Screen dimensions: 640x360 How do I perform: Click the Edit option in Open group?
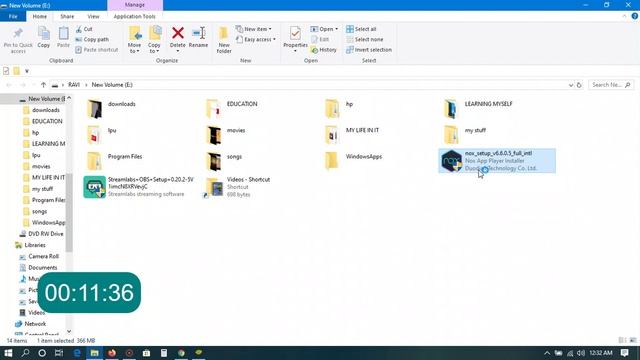point(320,40)
